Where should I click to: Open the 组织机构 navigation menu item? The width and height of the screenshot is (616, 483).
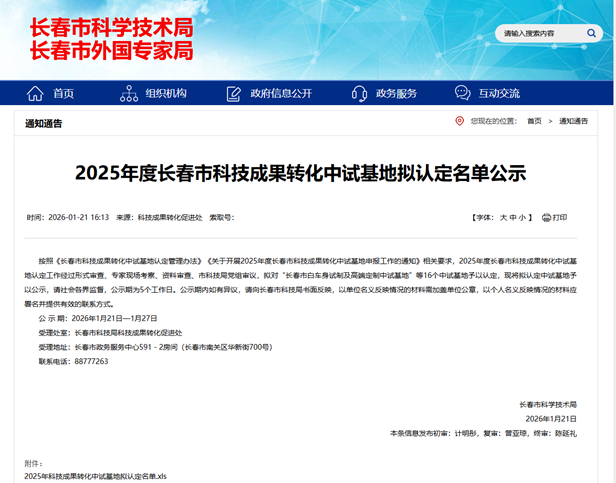point(166,93)
